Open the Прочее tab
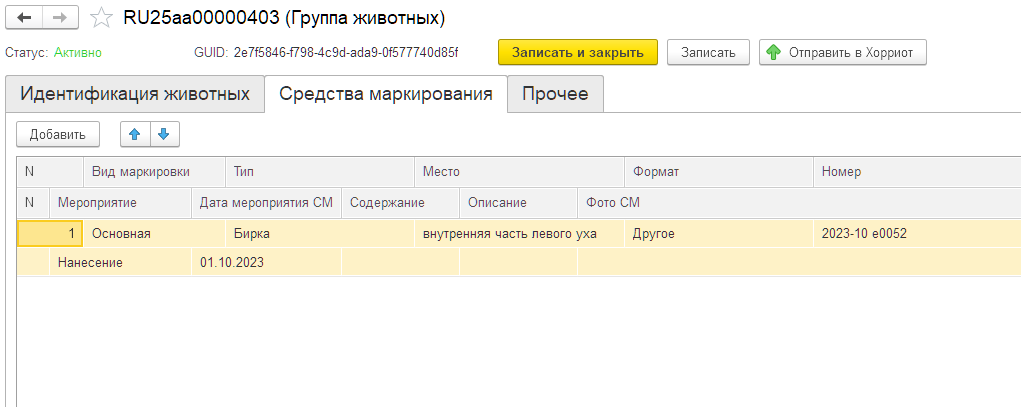Image resolution: width=1021 pixels, height=407 pixels. click(555, 94)
